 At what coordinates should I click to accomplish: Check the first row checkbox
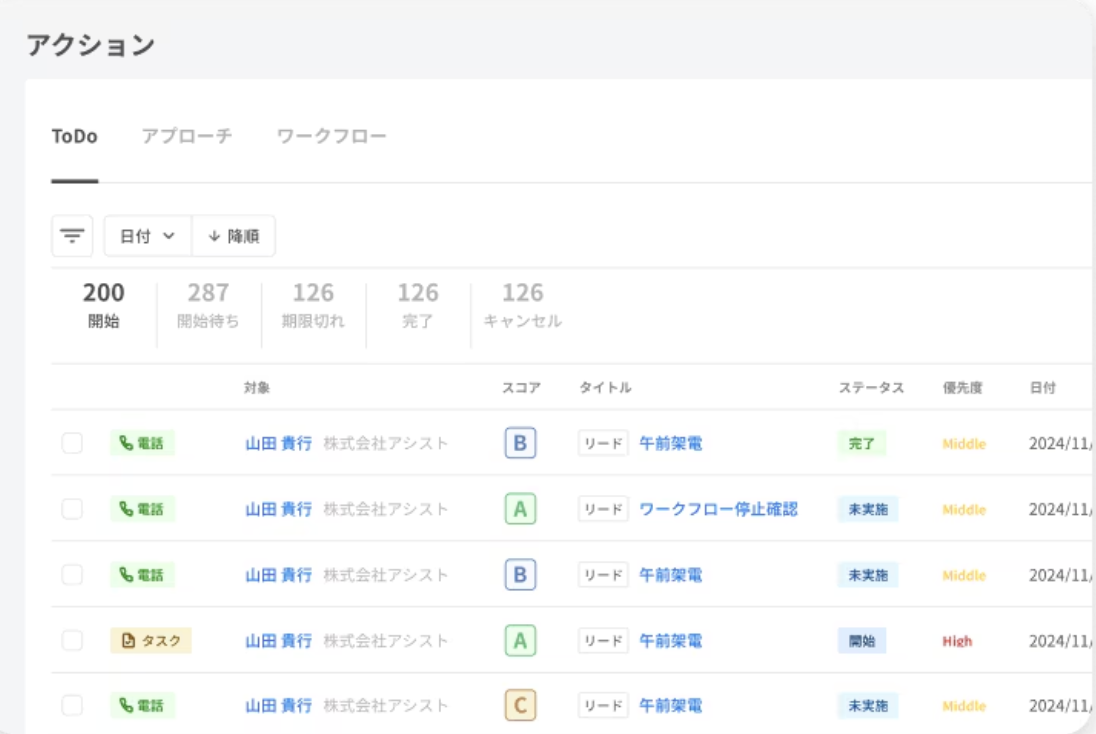coord(72,444)
